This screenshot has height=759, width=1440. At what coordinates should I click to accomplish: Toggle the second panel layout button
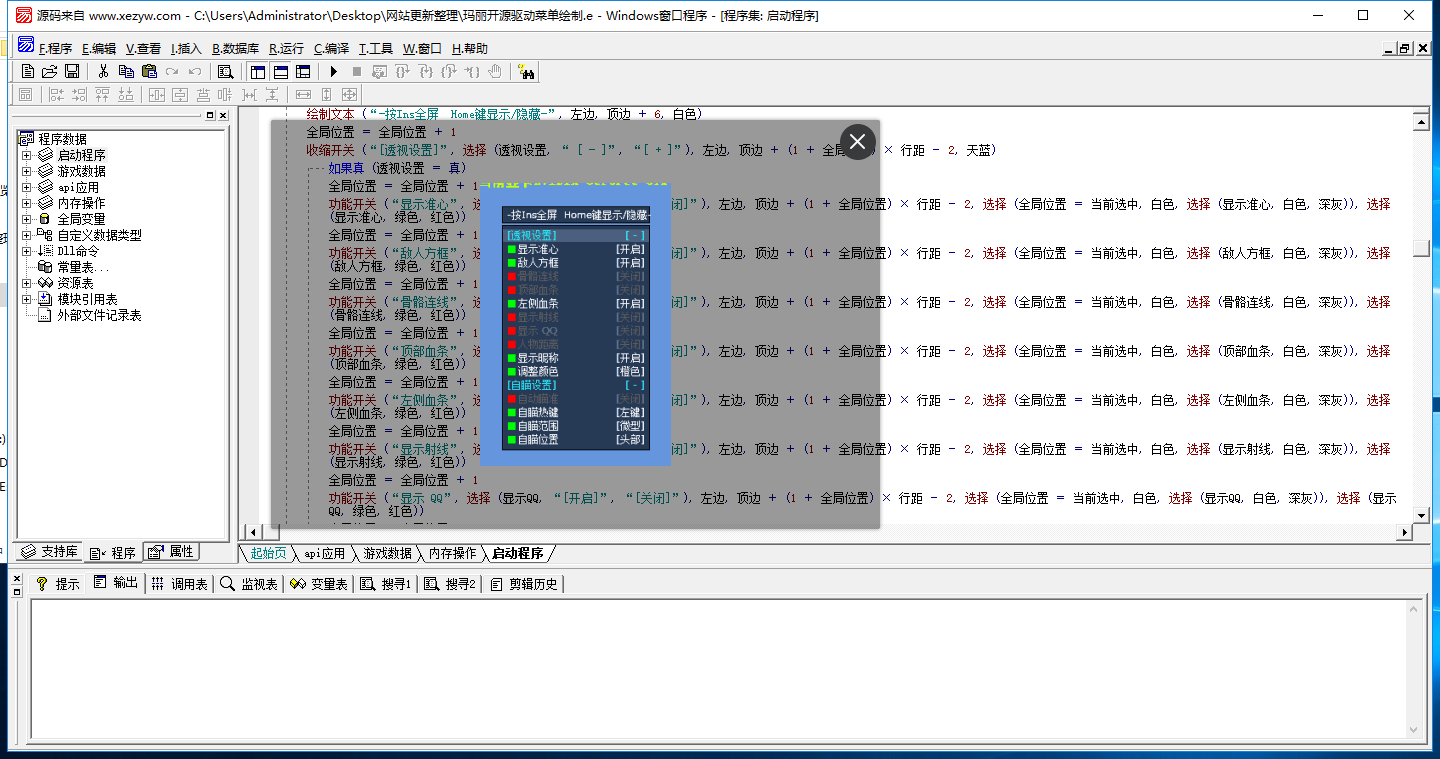tap(281, 72)
